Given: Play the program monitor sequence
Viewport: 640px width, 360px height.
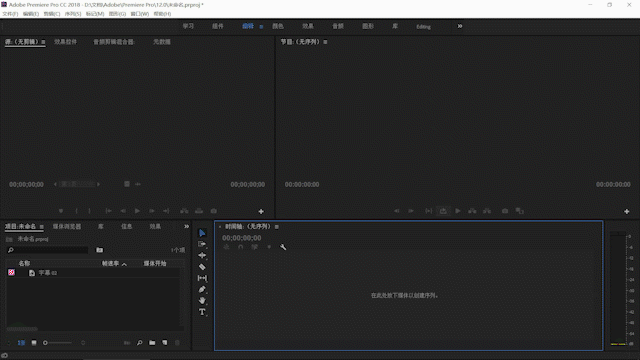Looking at the screenshot, I should coord(458,211).
